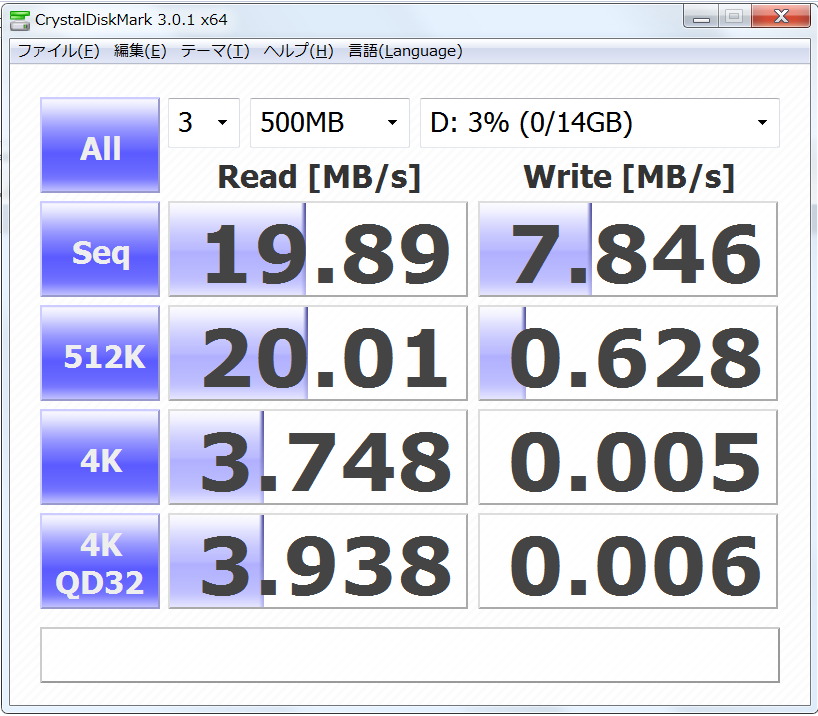818x716 pixels.
Task: Open the 言語(Language) menu
Action: coord(404,51)
